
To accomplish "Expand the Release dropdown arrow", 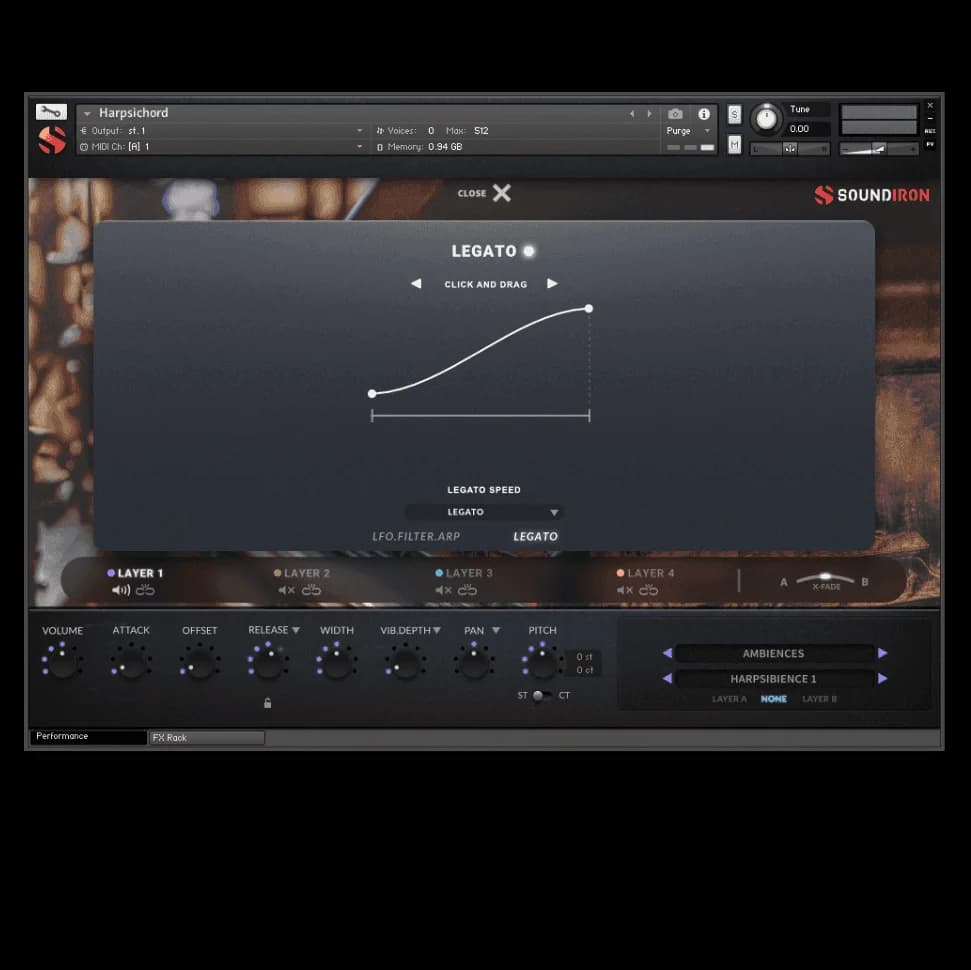I will coord(296,630).
